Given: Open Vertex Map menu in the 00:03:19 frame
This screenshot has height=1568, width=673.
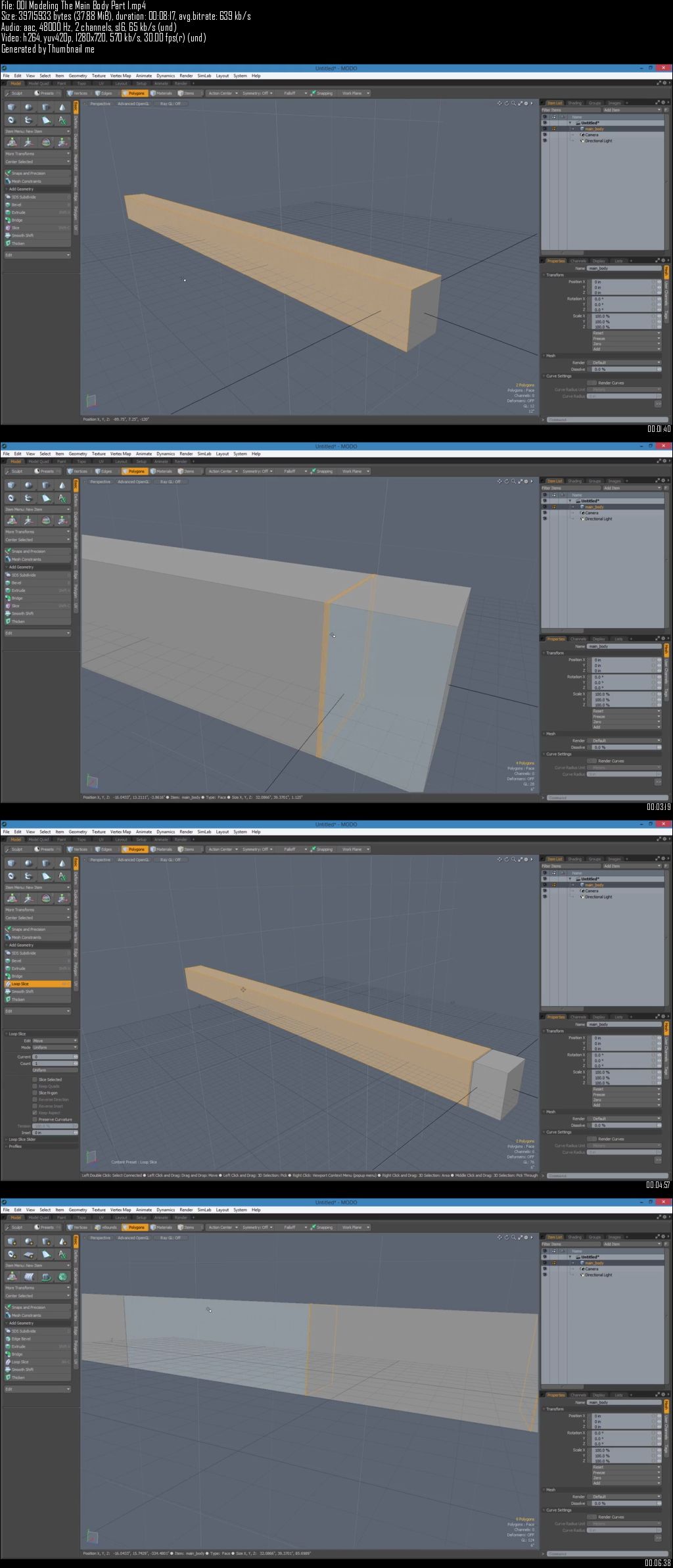Looking at the screenshot, I should (x=120, y=454).
